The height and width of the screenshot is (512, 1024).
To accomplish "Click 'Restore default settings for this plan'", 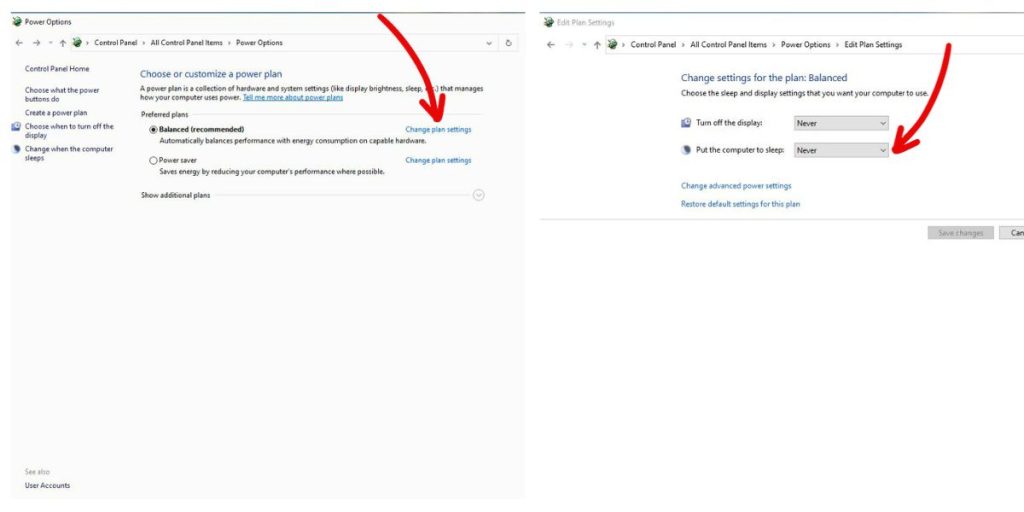I will pos(741,204).
